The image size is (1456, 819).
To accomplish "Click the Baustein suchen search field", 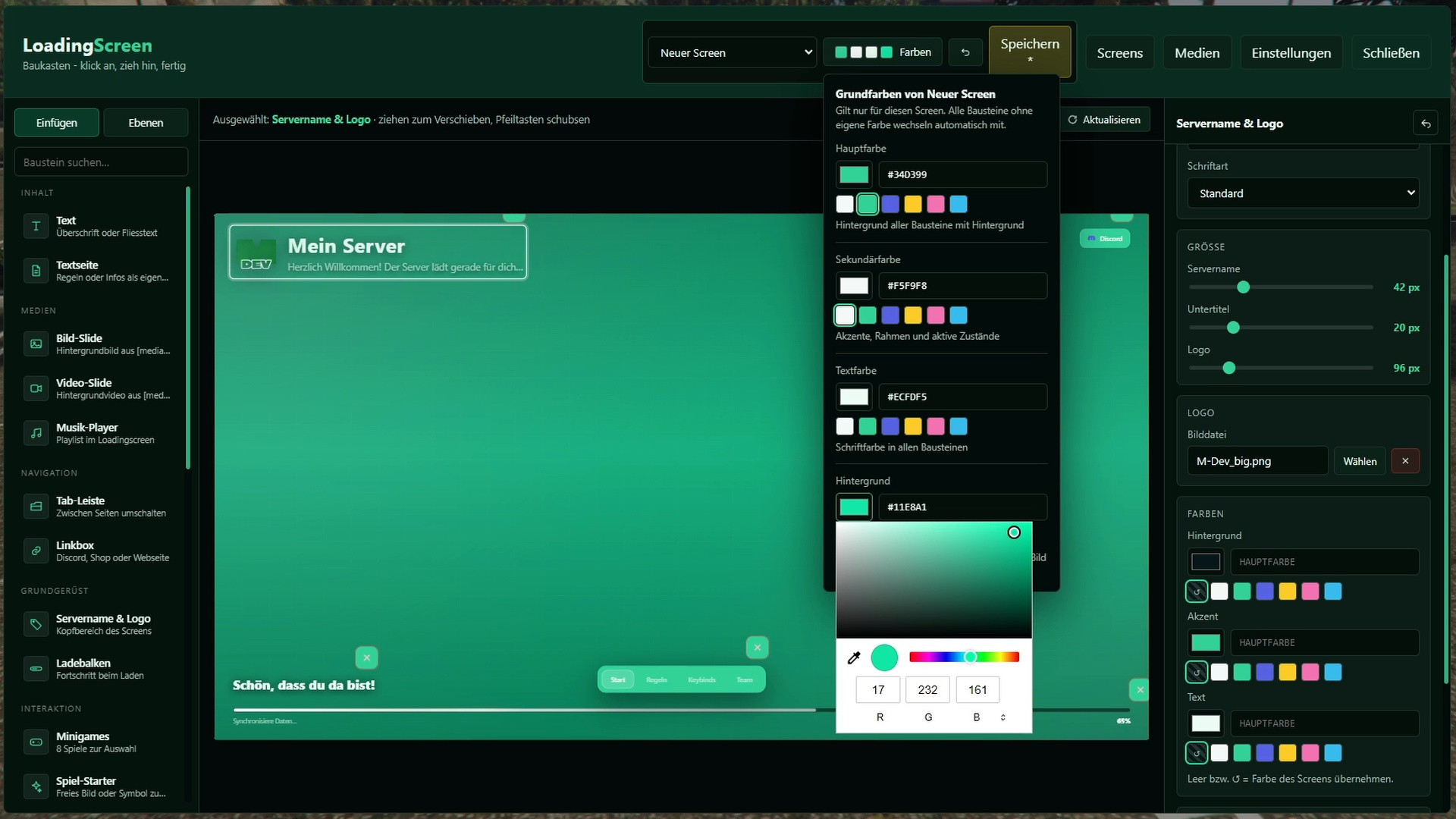I will coord(101,162).
